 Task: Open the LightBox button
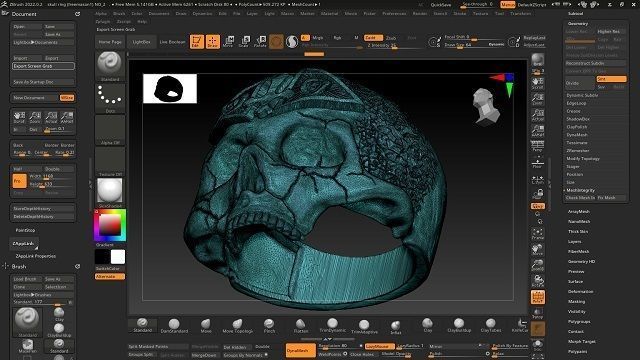[x=142, y=42]
